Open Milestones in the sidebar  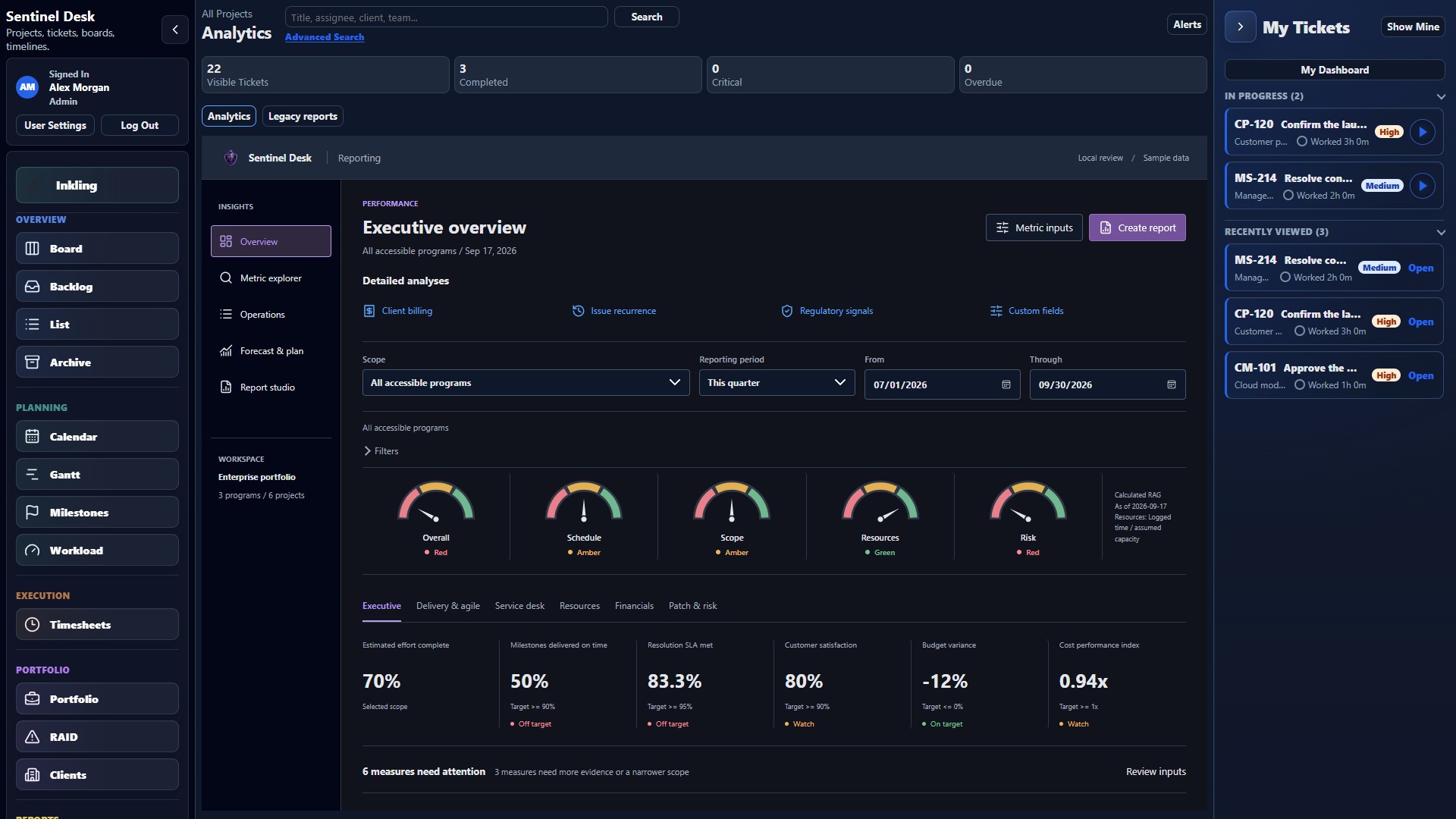[x=97, y=513]
